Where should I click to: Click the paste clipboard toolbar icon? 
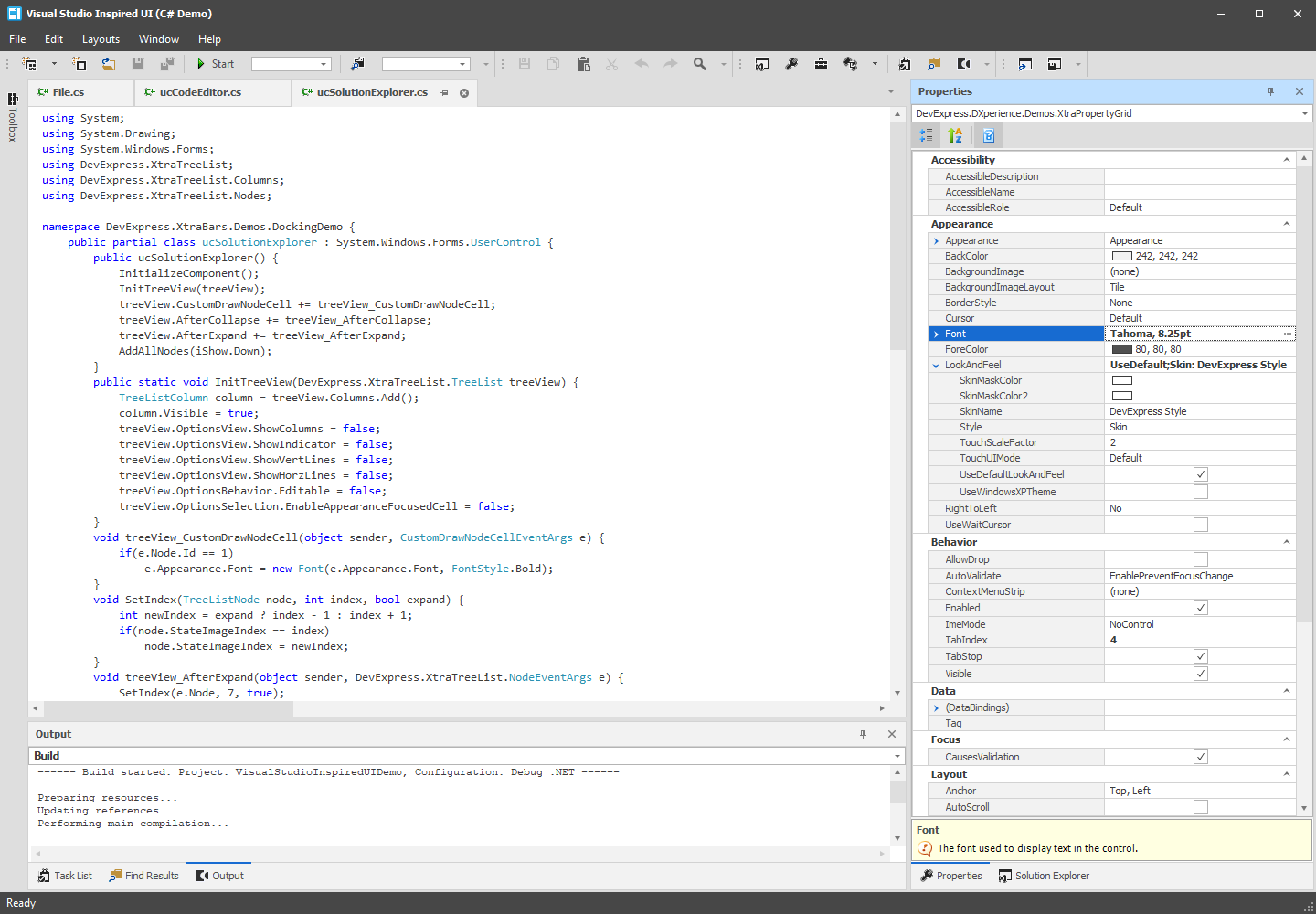tap(583, 64)
